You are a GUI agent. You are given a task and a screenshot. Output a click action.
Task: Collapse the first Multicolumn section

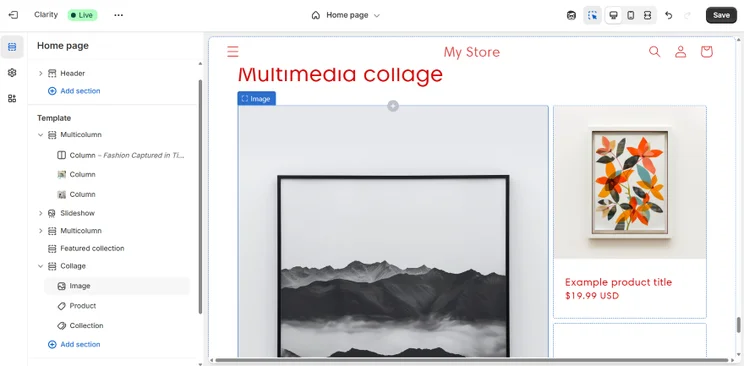click(x=40, y=135)
